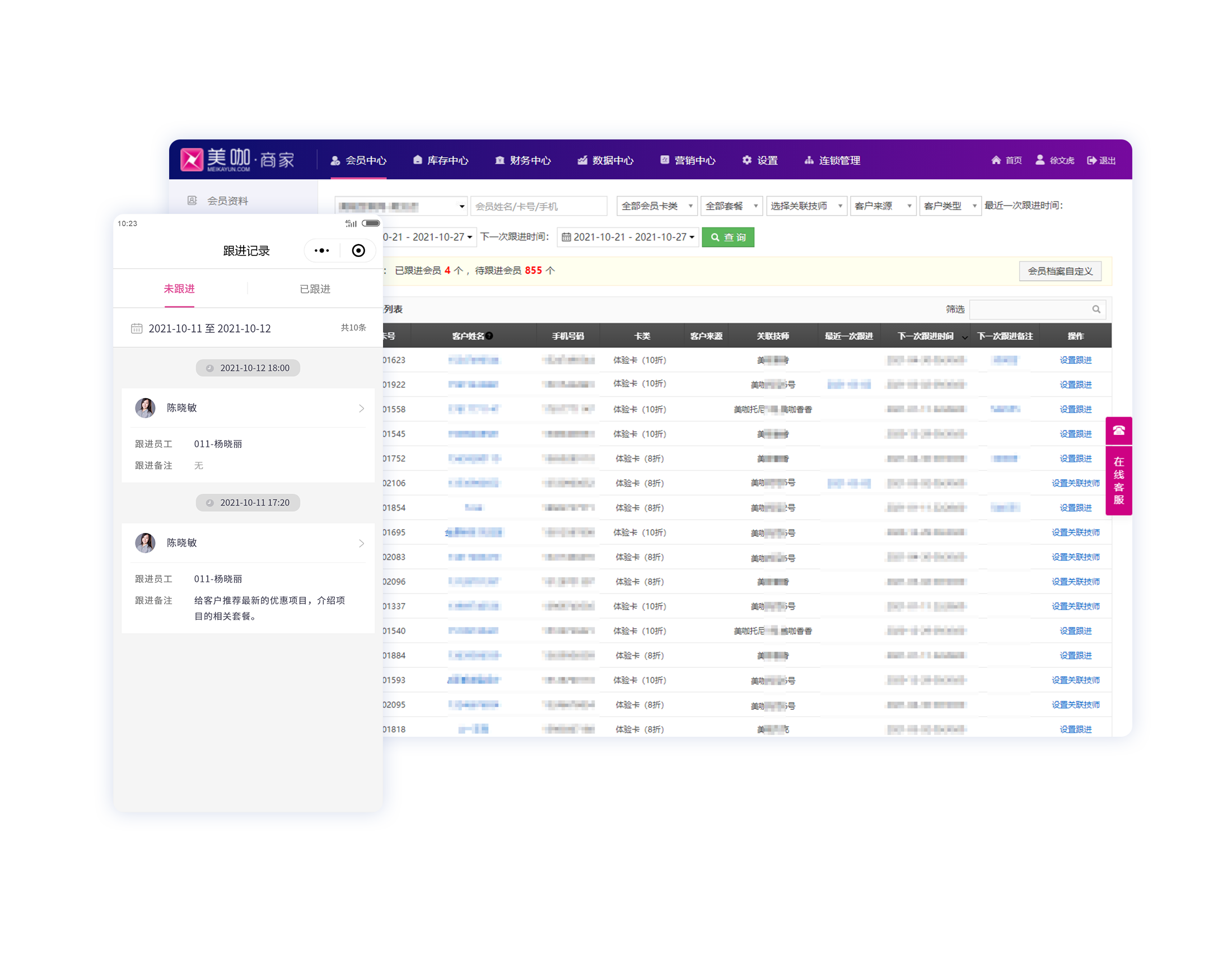Click the 会员档案自定义 button
The height and width of the screenshot is (959, 1232).
[1060, 271]
